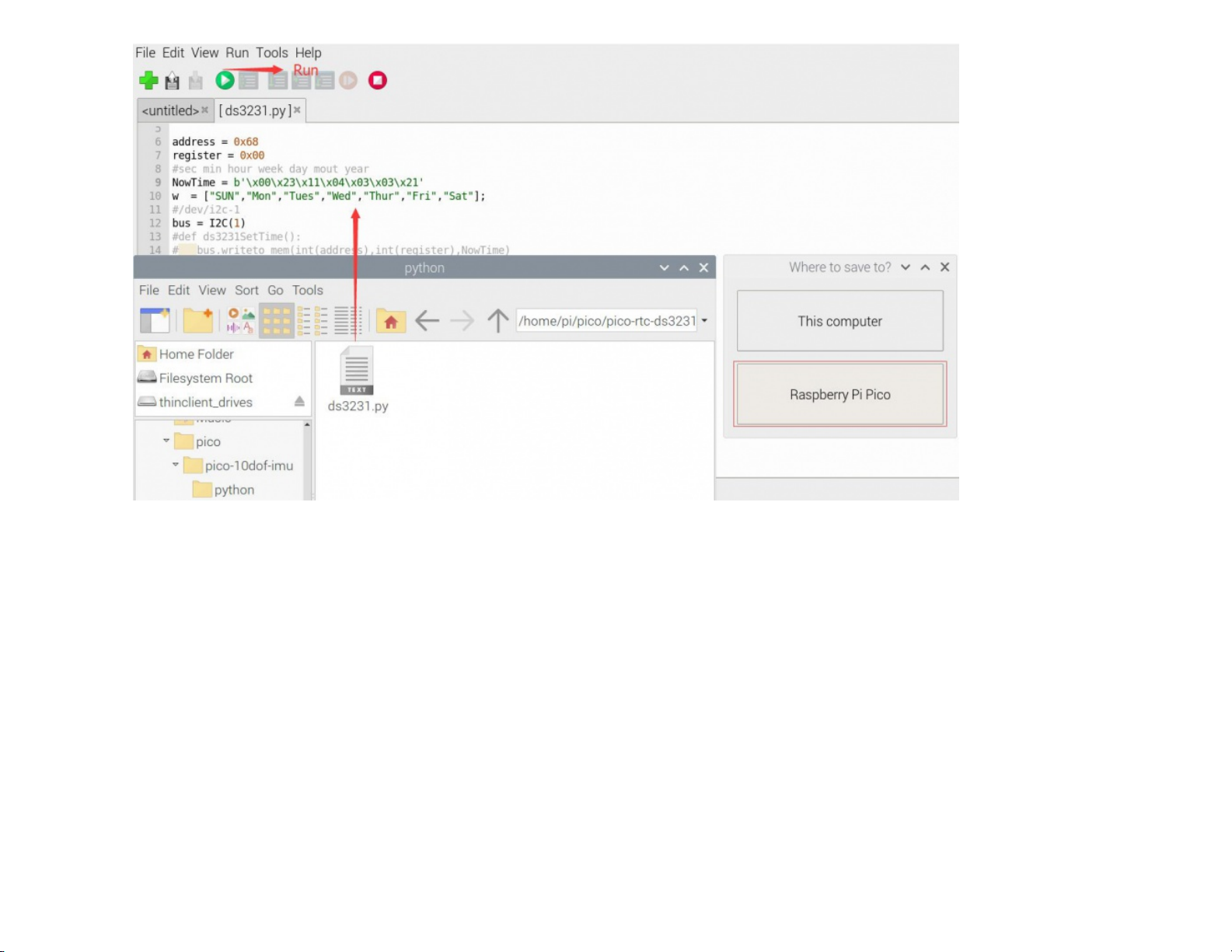The image size is (1232, 952).
Task: Open path history dropdown arrow
Action: pyautogui.click(x=704, y=320)
